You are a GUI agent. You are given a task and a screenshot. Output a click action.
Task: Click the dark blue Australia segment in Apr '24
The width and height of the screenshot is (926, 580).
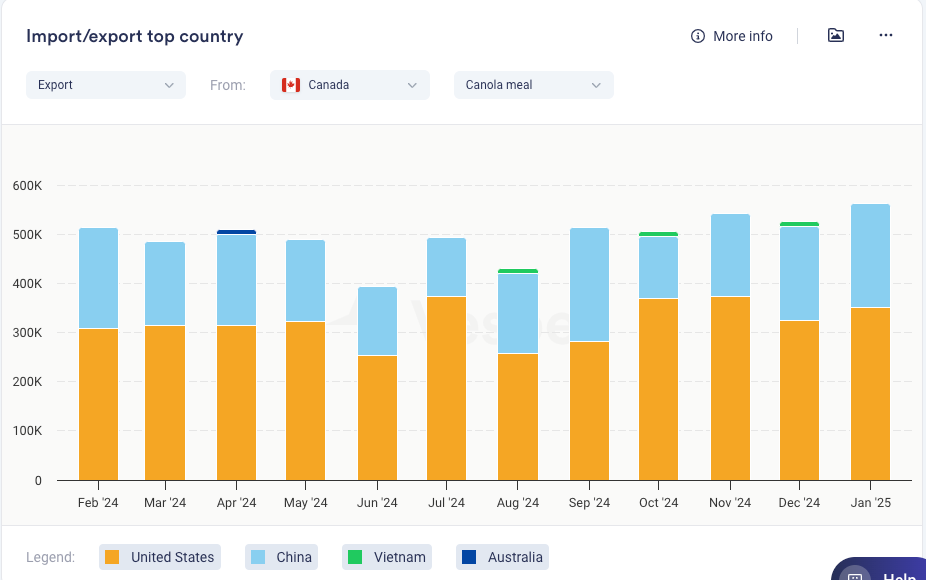pyautogui.click(x=236, y=232)
